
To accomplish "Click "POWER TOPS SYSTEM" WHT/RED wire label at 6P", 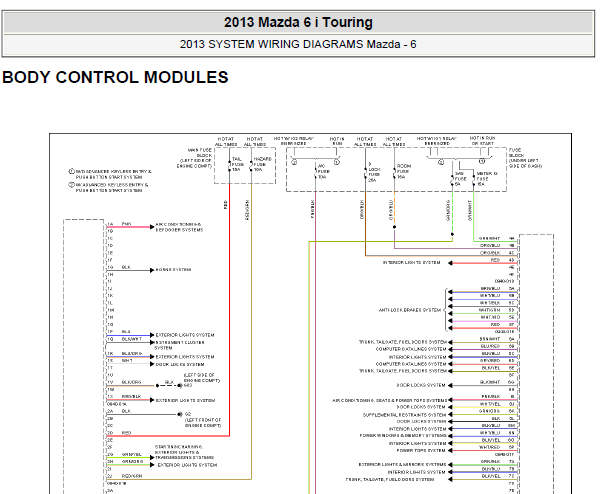I will pos(490,447).
